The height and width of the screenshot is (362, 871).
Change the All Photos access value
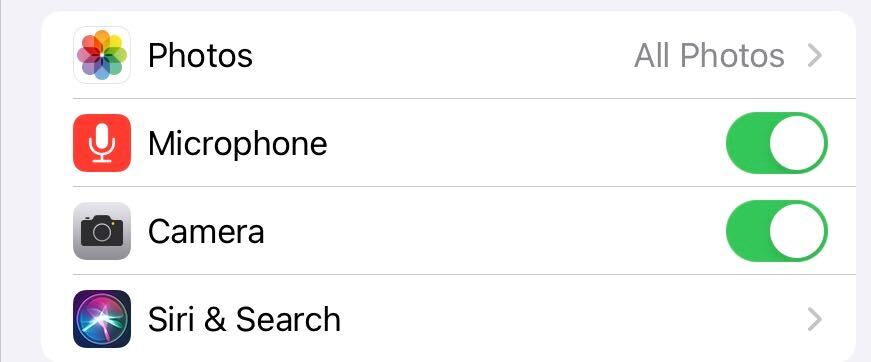click(709, 56)
